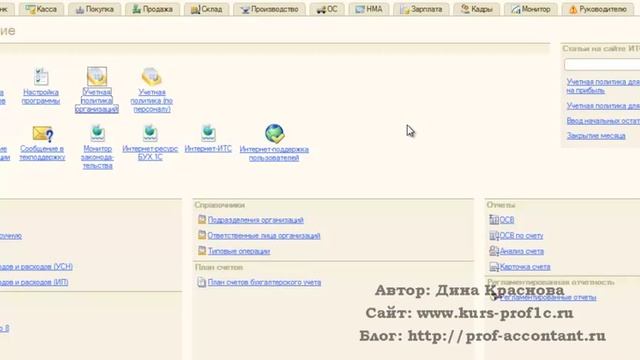Open Типовые операции link
The width and height of the screenshot is (640, 360).
click(239, 251)
